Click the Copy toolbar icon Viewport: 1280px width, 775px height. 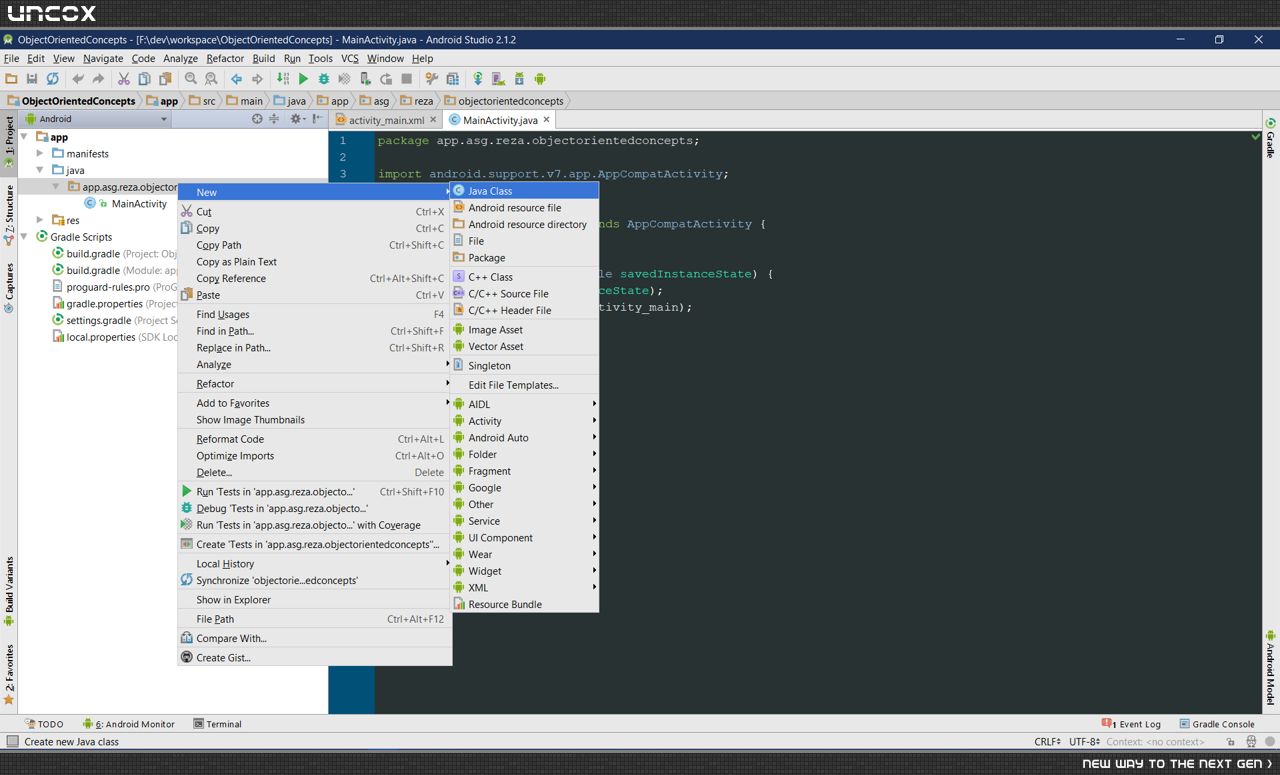144,79
